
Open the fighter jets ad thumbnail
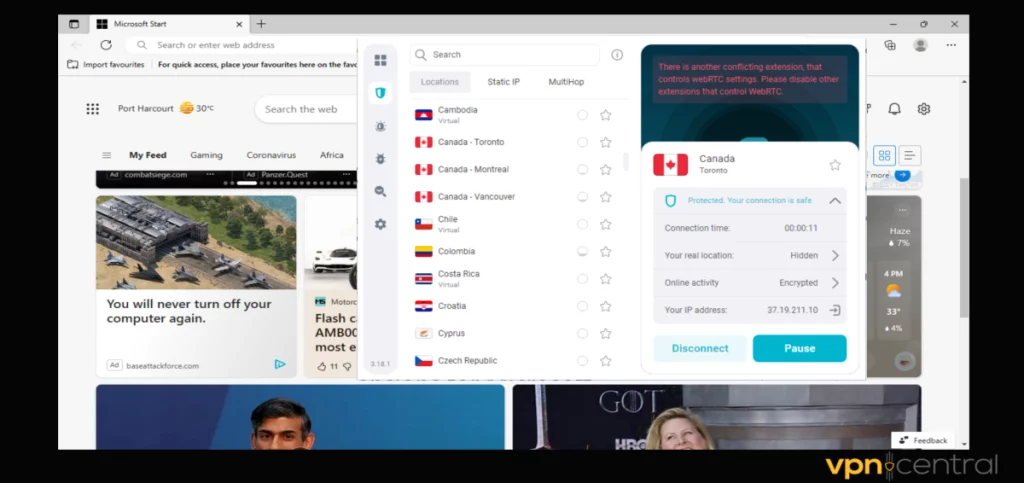[196, 242]
